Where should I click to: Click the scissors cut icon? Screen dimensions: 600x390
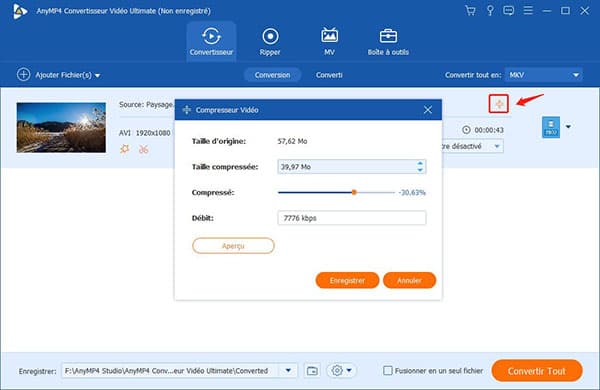143,149
